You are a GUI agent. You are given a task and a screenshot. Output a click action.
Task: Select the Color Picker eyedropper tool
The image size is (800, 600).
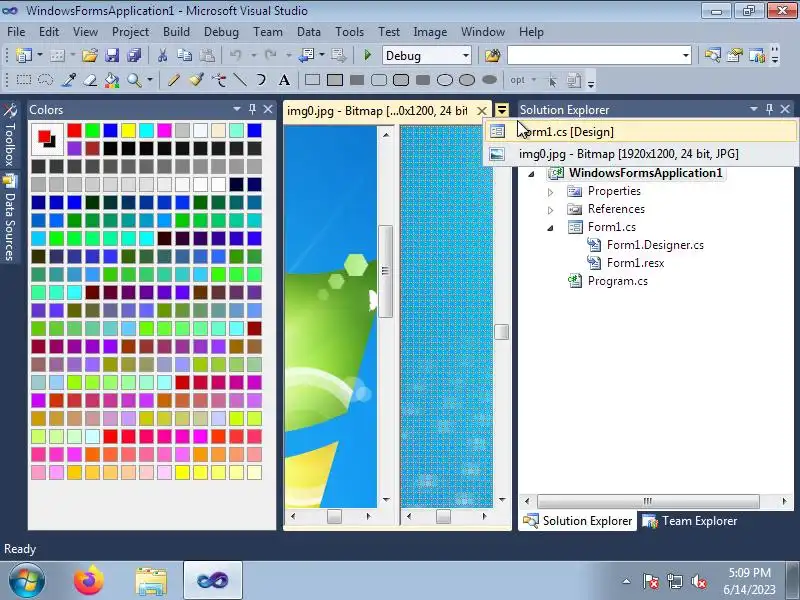coord(68,80)
